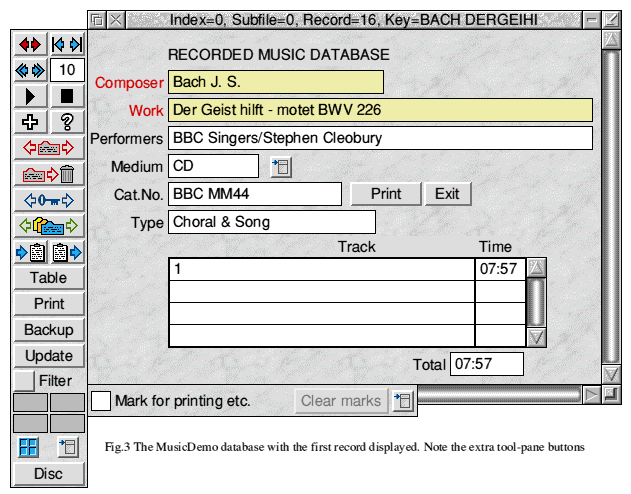Click the track list scrollbar down arrow
Image resolution: width=631 pixels, height=494 pixels.
pyautogui.click(x=537, y=337)
